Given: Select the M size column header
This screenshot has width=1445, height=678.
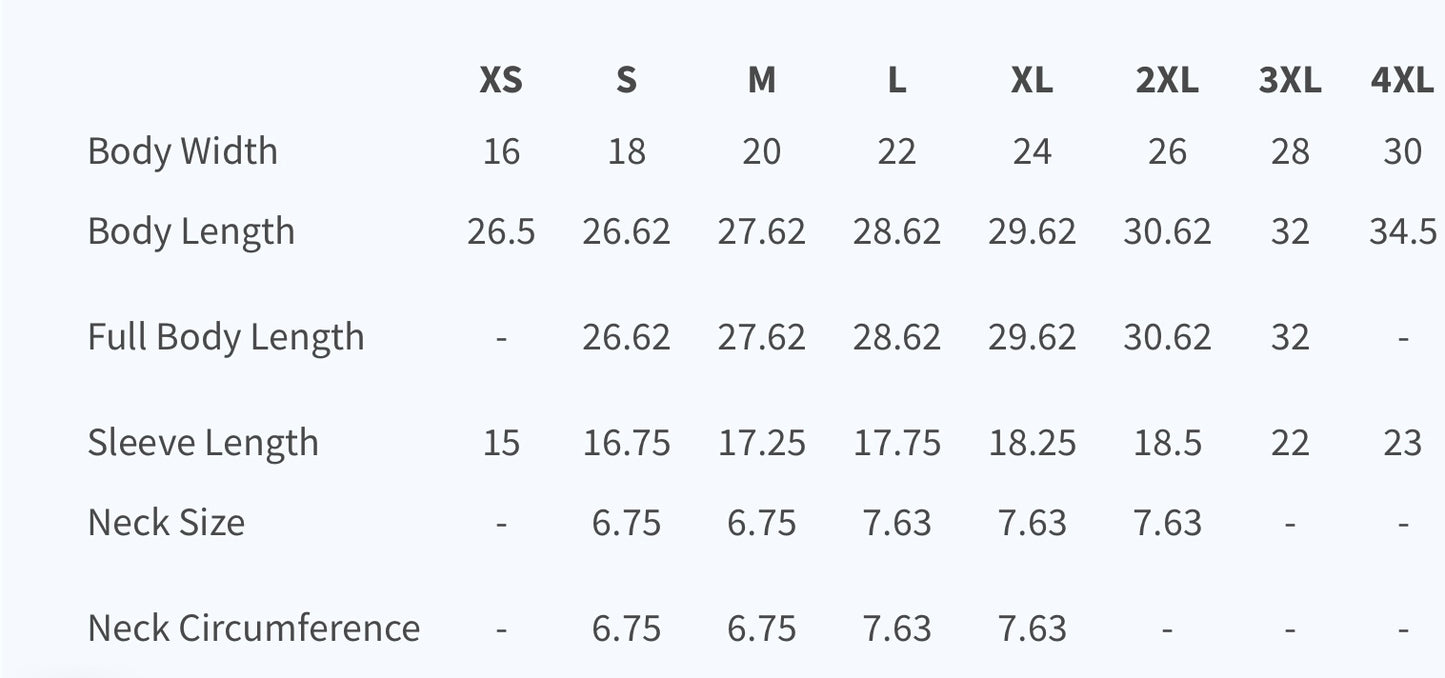Looking at the screenshot, I should (x=761, y=80).
